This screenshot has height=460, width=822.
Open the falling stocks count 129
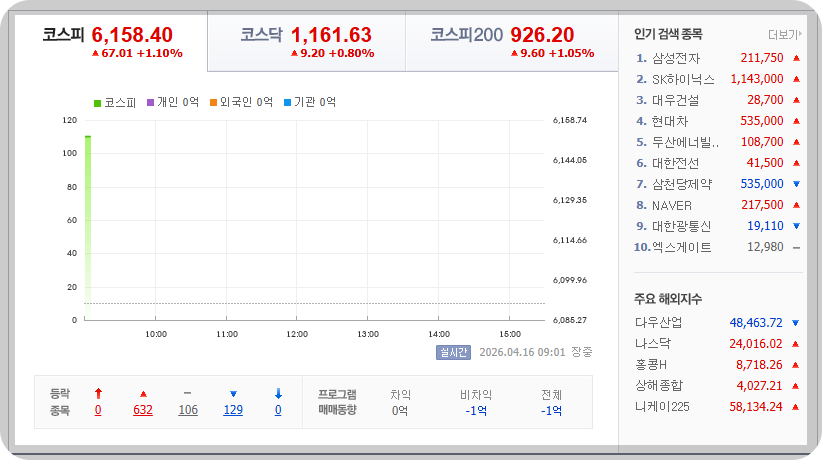click(x=233, y=410)
